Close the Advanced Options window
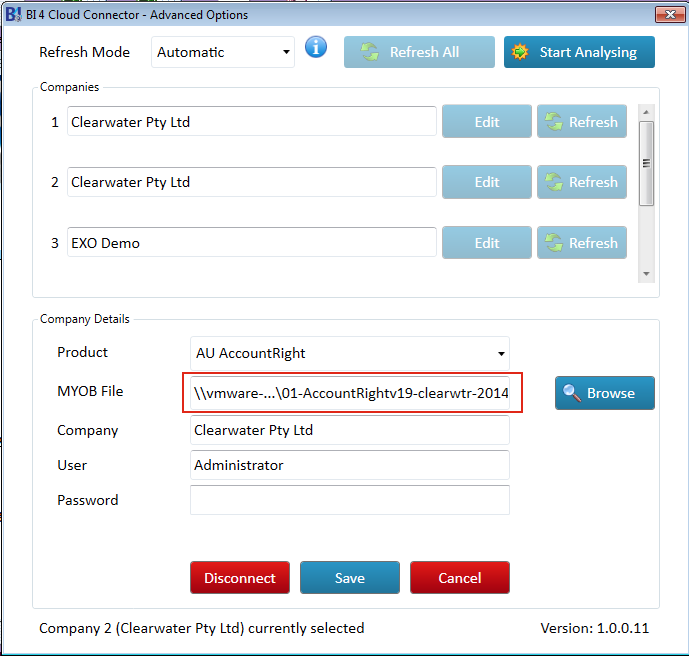Screen dimensions: 689x656 pyautogui.click(x=670, y=14)
